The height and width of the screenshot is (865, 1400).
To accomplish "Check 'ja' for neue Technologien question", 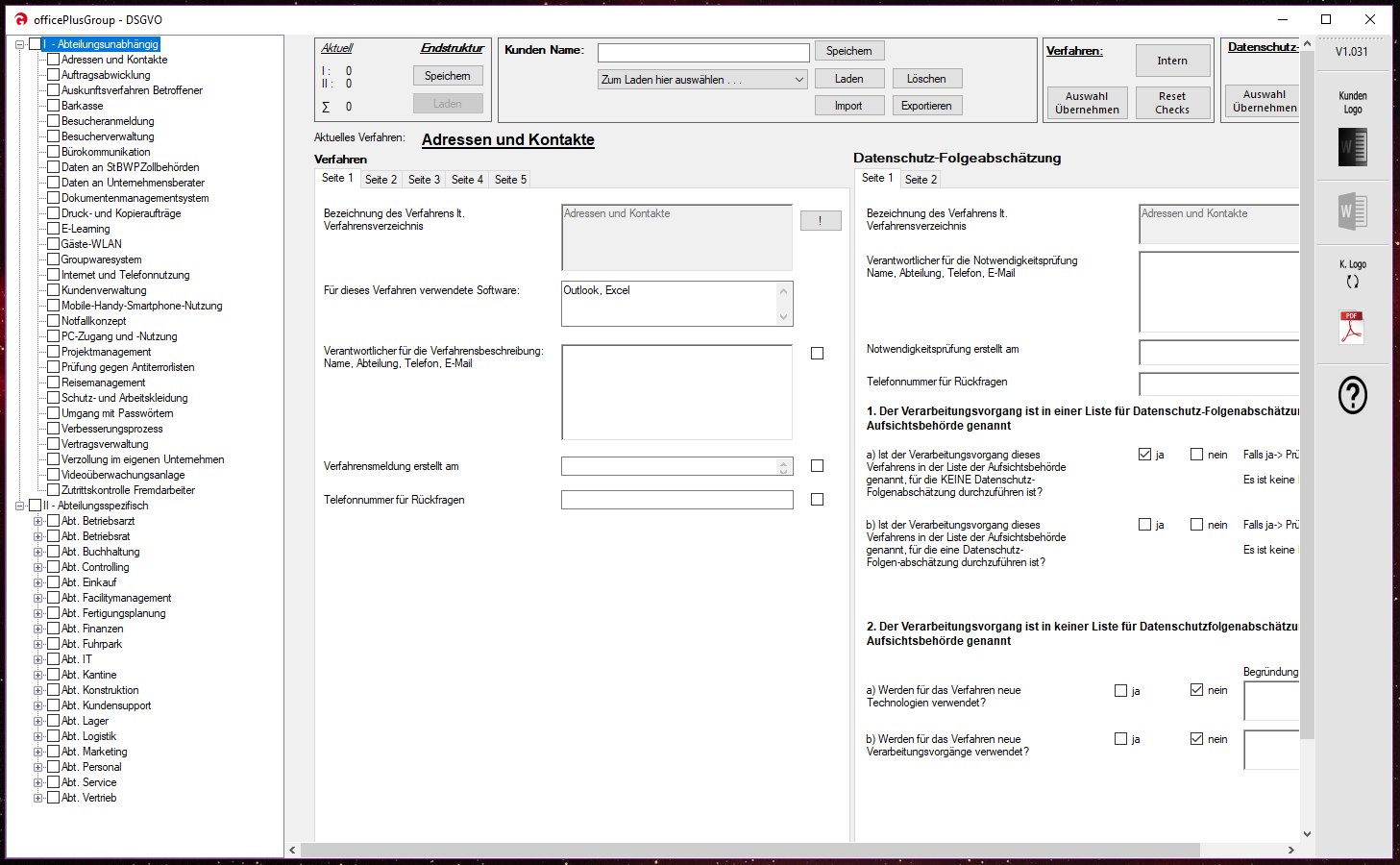I will click(x=1120, y=691).
